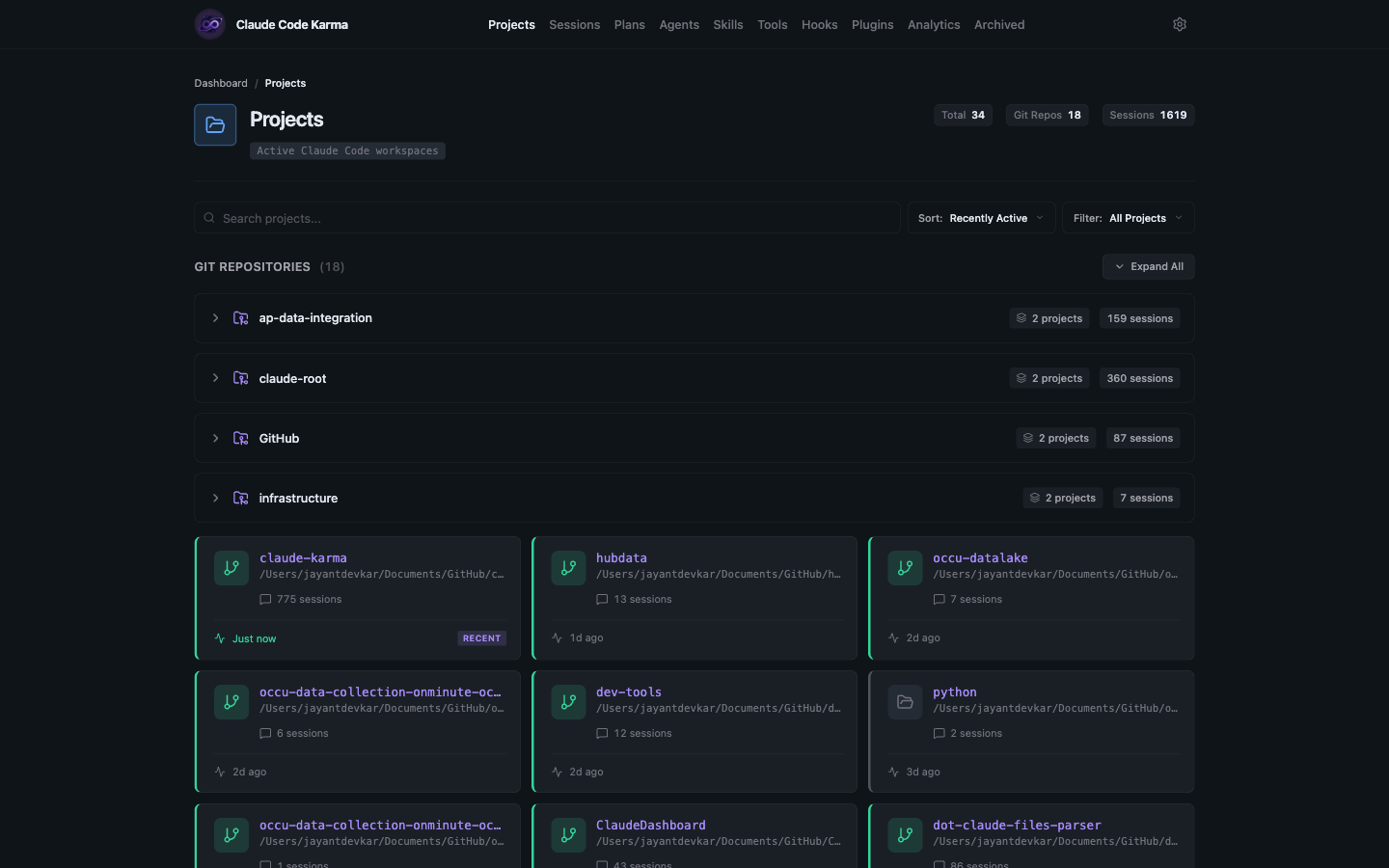Expand the infrastructure repository chevron
Image resolution: width=1389 pixels, height=868 pixels.
pos(215,498)
